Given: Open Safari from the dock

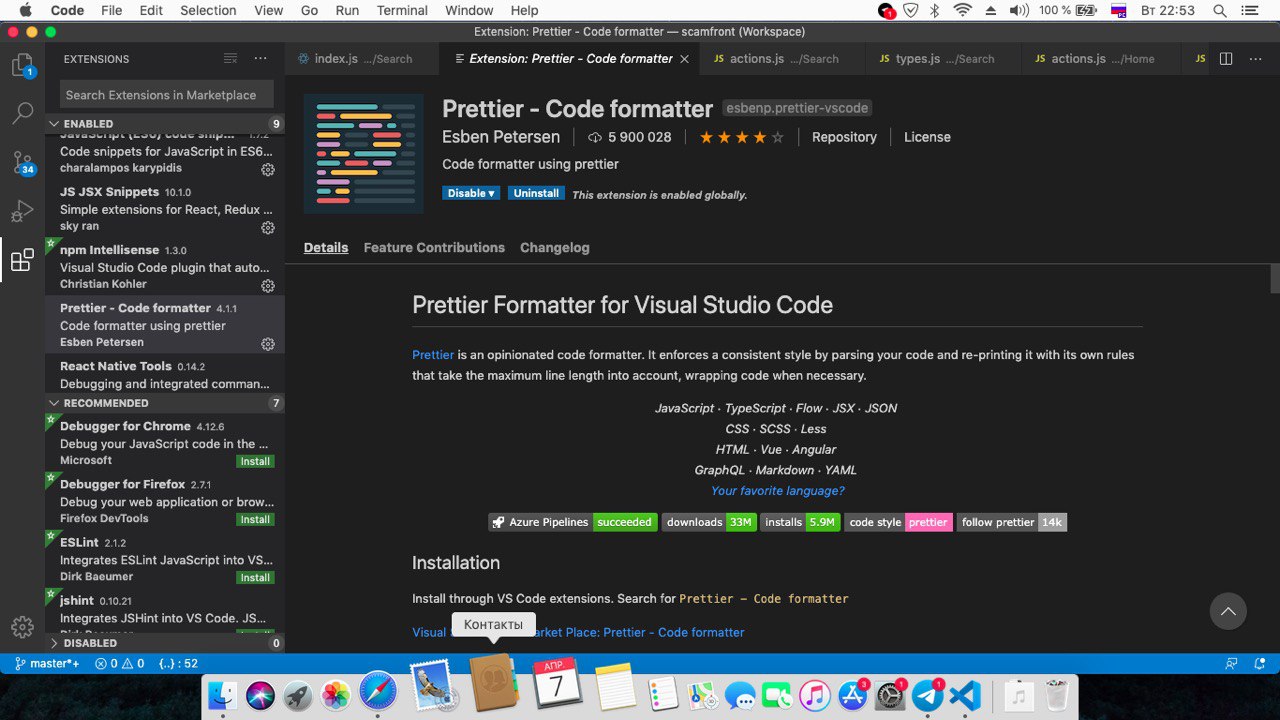Looking at the screenshot, I should [379, 692].
